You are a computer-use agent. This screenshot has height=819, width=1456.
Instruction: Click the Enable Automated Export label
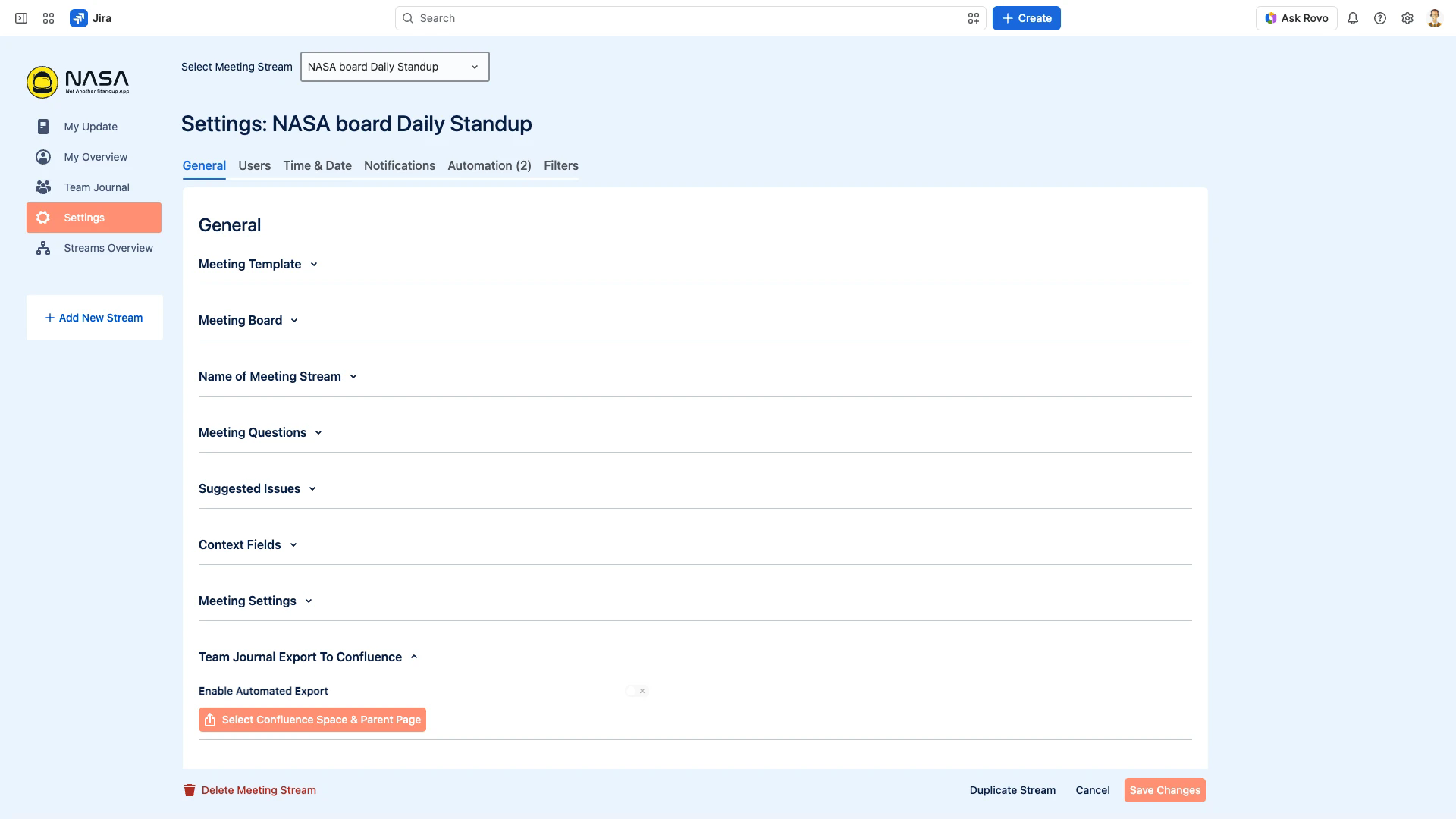[263, 691]
